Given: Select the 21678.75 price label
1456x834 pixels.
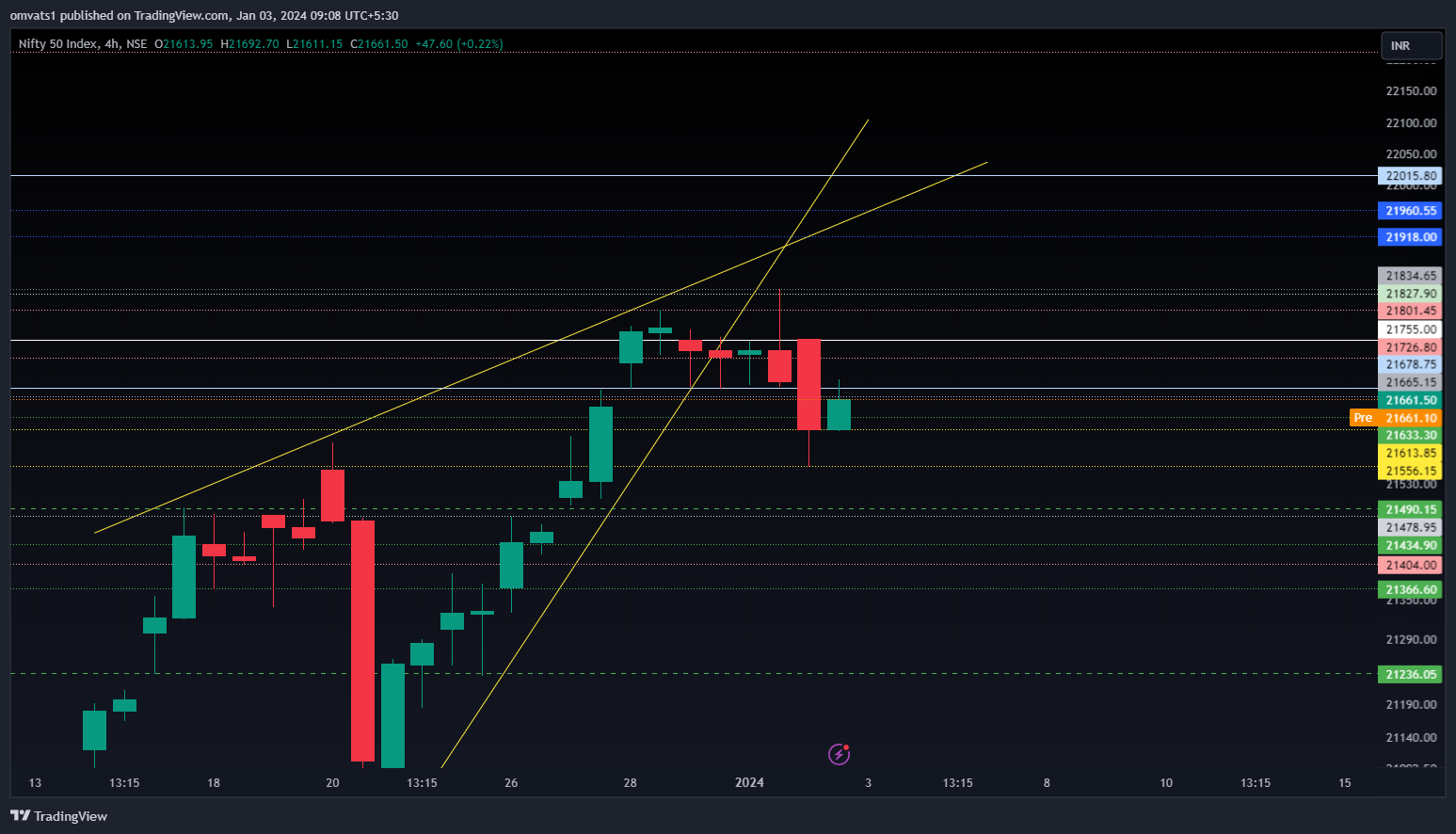Looking at the screenshot, I should (1410, 364).
